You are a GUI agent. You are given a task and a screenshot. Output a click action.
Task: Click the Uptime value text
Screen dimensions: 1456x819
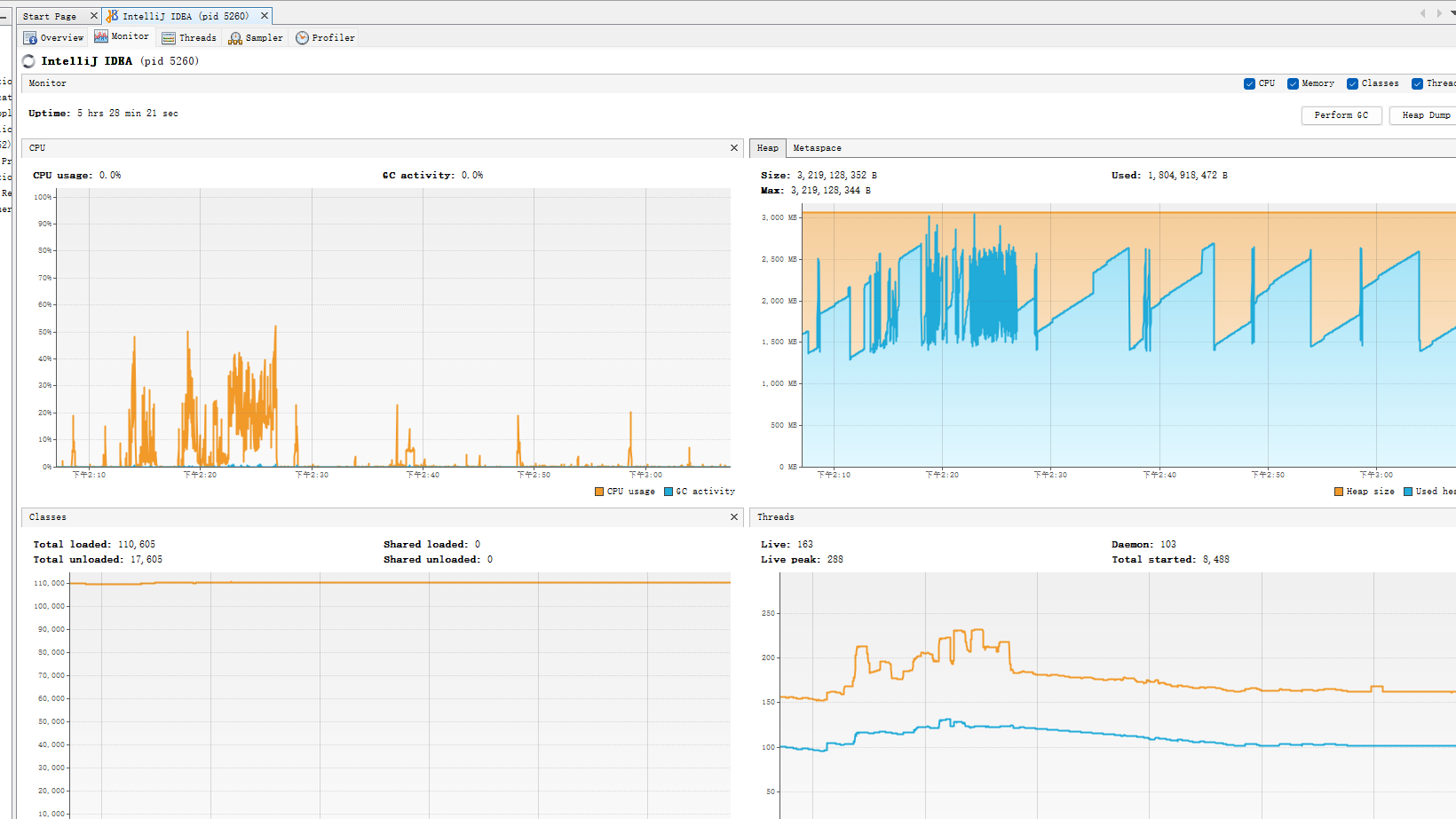point(127,114)
